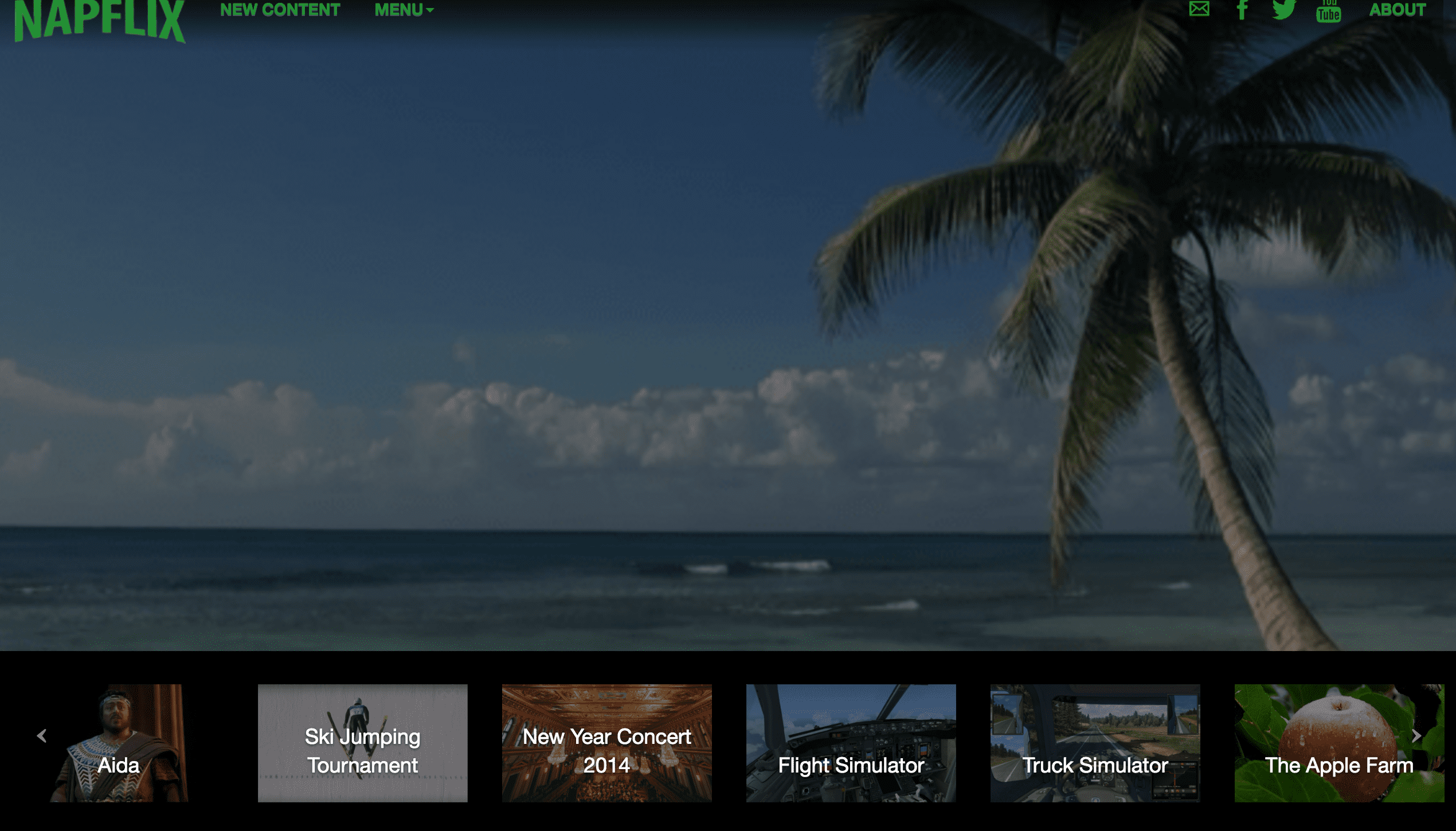Play the Ski Jumping Tournament video
The width and height of the screenshot is (1456, 831).
pyautogui.click(x=362, y=743)
